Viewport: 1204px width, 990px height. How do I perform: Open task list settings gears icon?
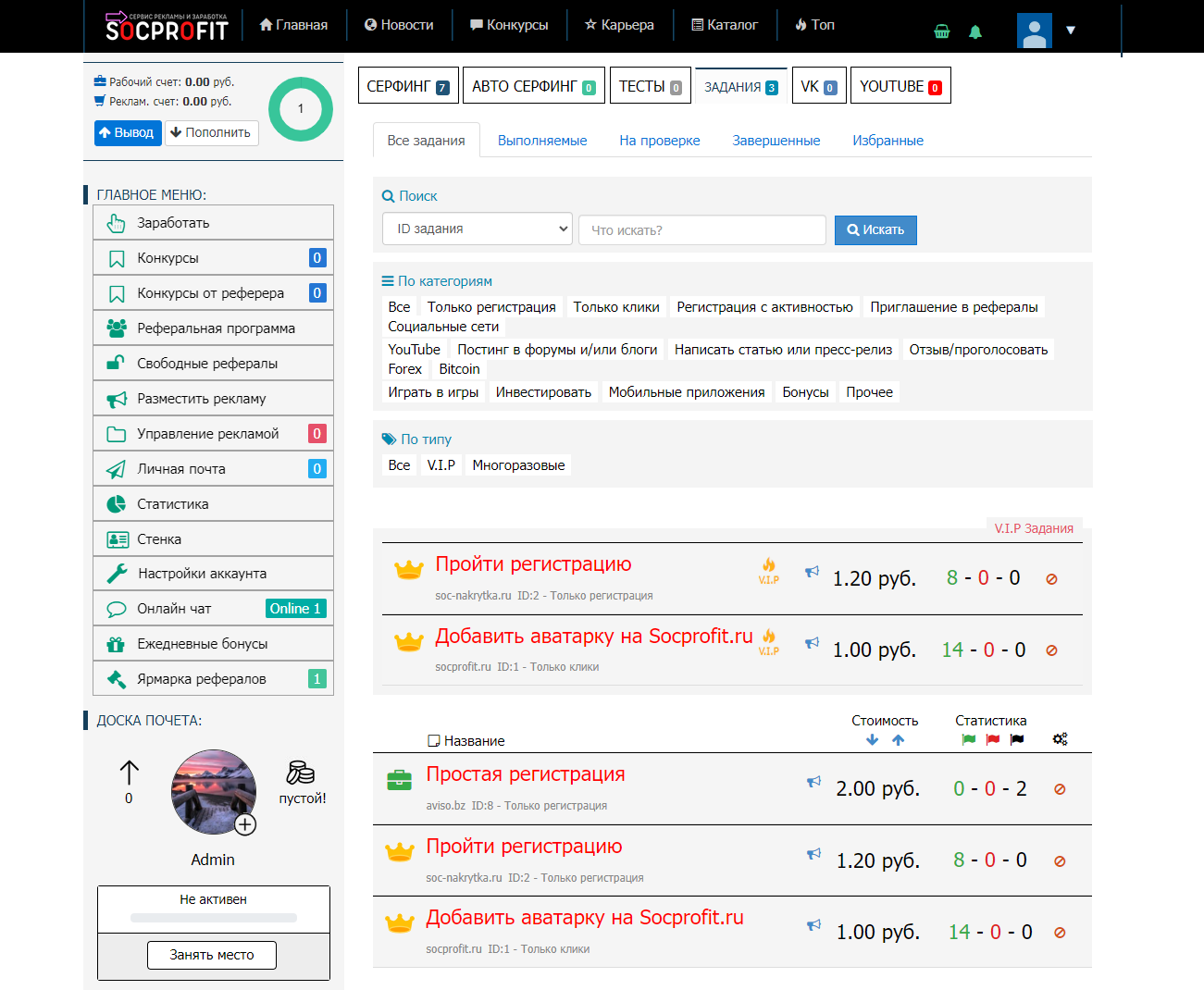coord(1060,739)
